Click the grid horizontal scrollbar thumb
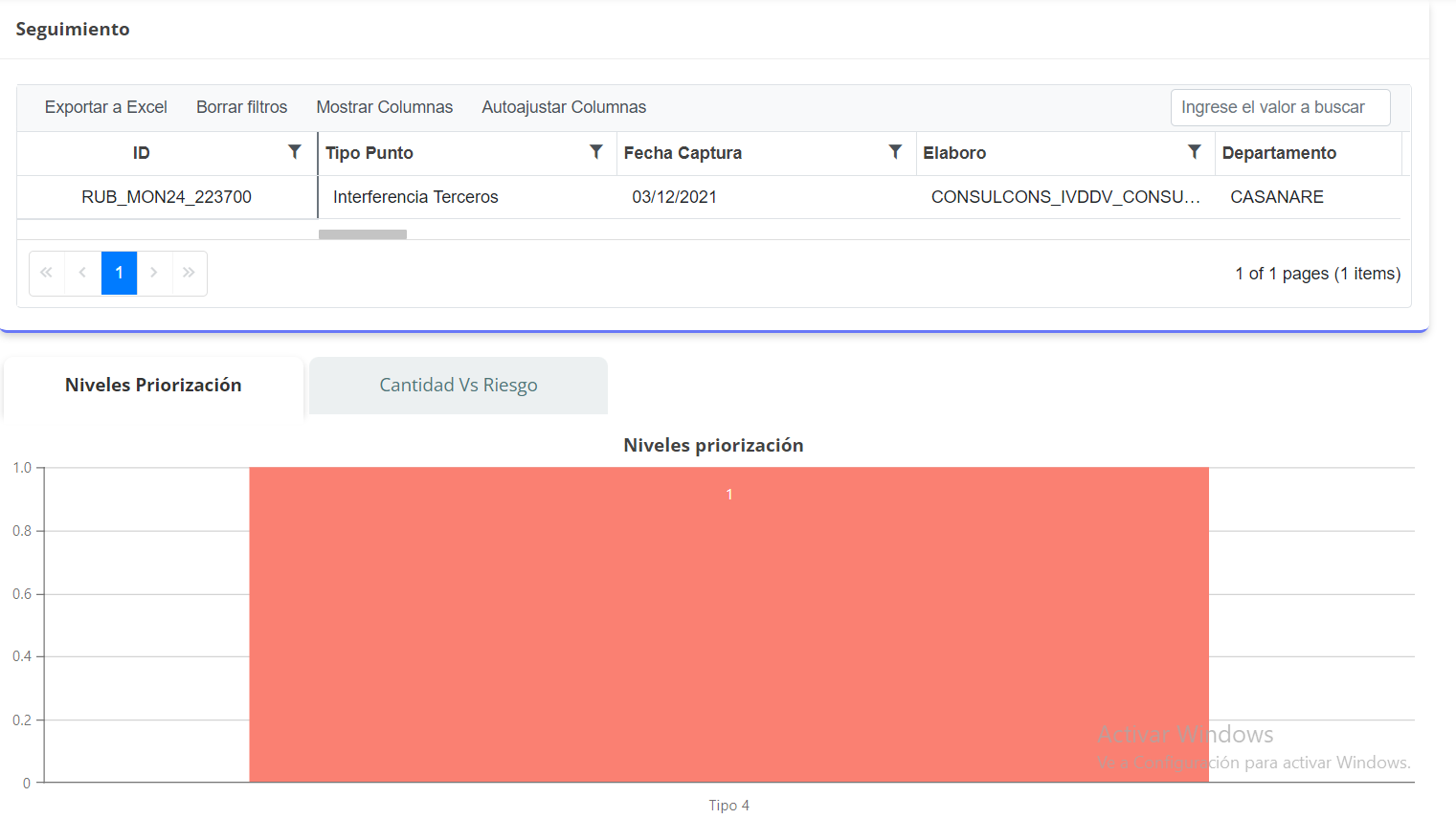The image size is (1456, 819). (x=363, y=234)
